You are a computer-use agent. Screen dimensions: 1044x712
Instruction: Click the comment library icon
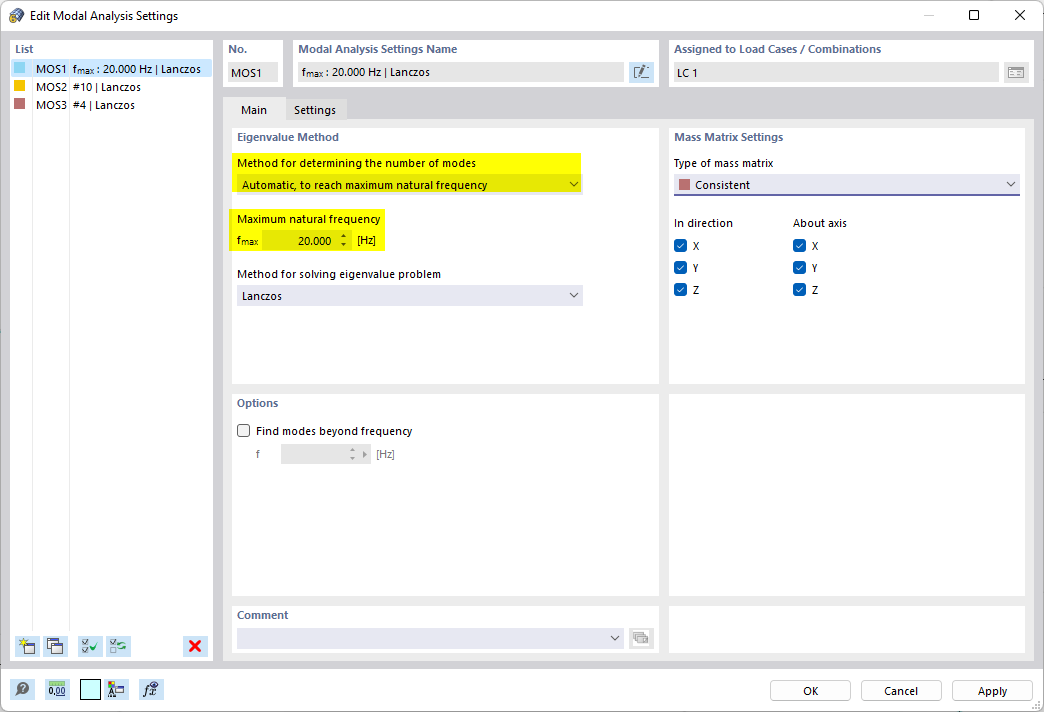(x=641, y=638)
